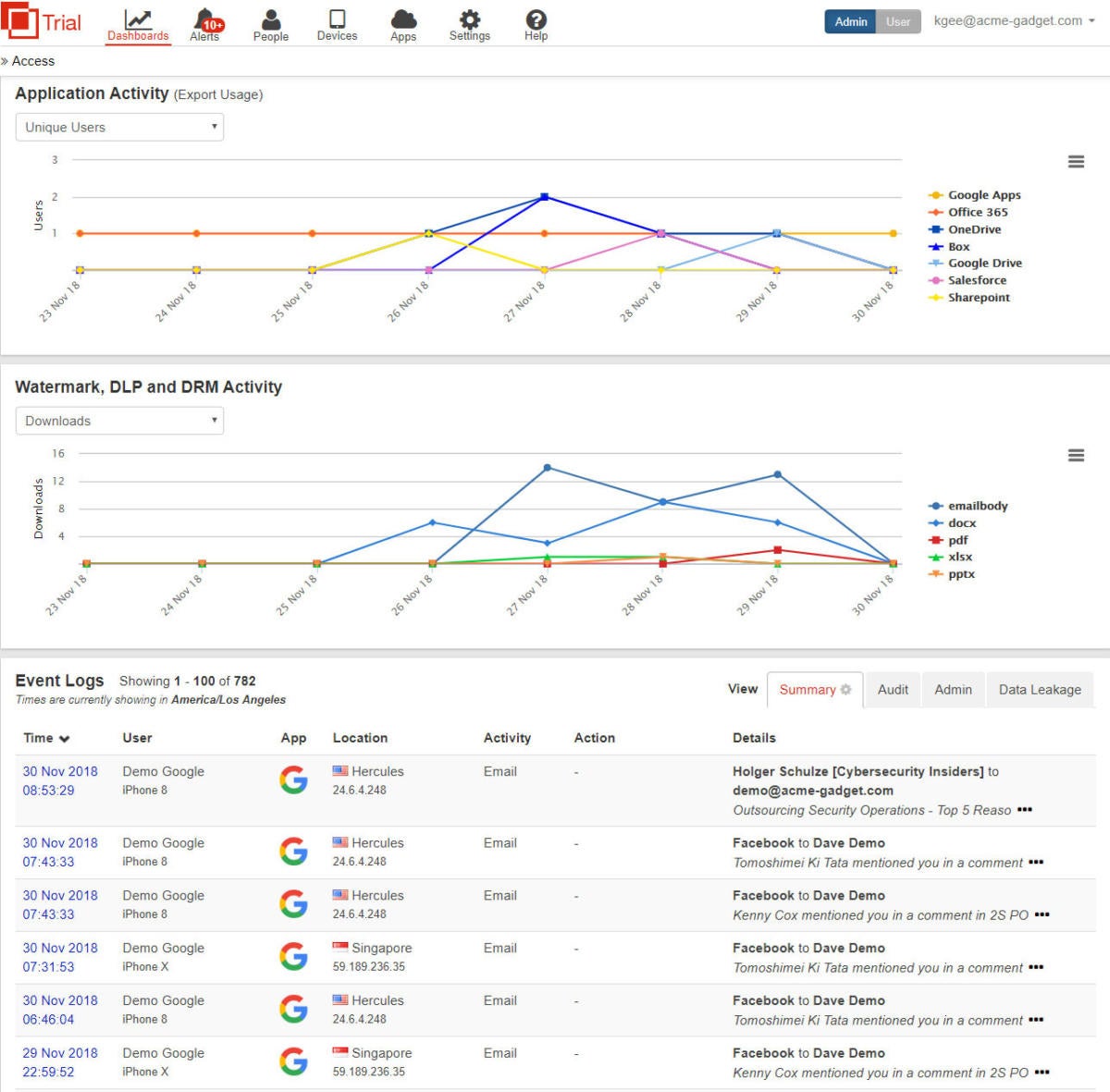This screenshot has height=1092, width=1110.
Task: Open kgee@acme-gadget.com account menu
Action: click(x=1014, y=20)
